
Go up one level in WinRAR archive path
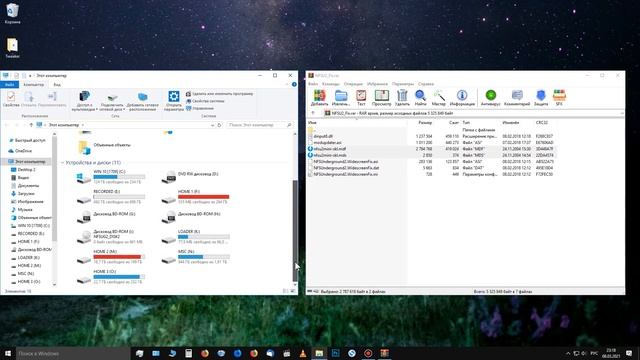point(313,113)
